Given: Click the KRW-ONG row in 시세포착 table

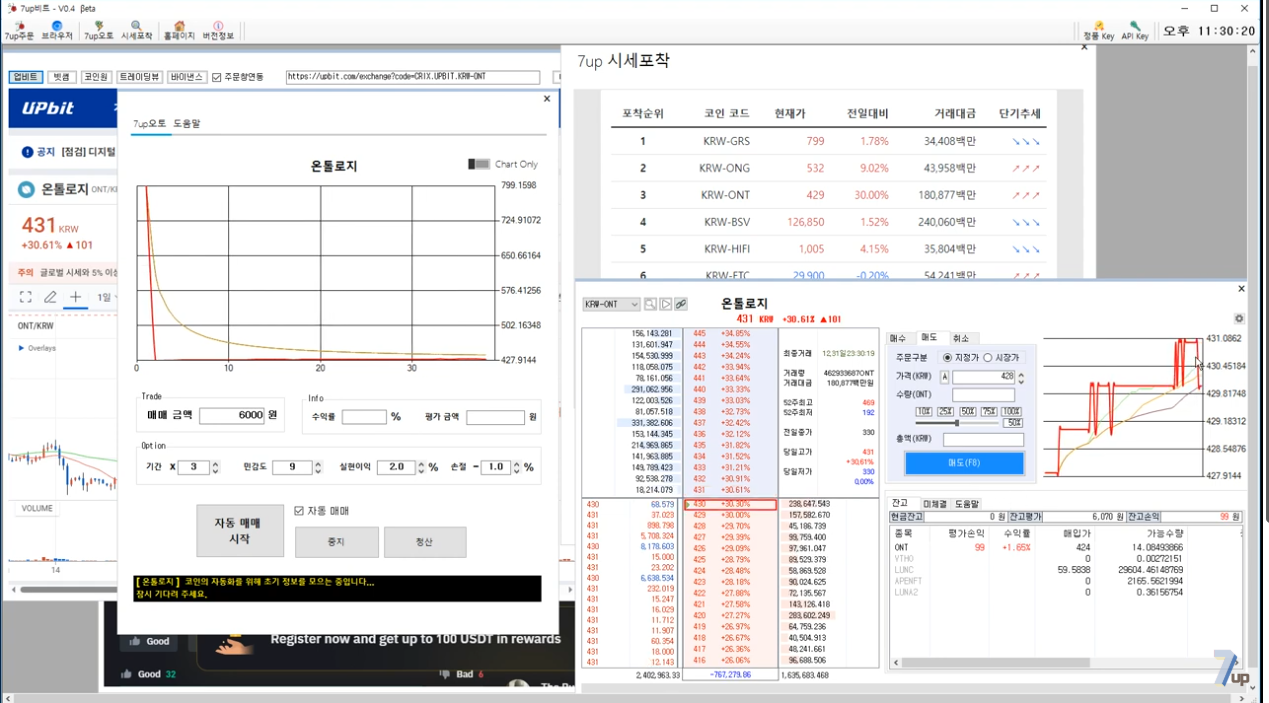Looking at the screenshot, I should pos(828,168).
